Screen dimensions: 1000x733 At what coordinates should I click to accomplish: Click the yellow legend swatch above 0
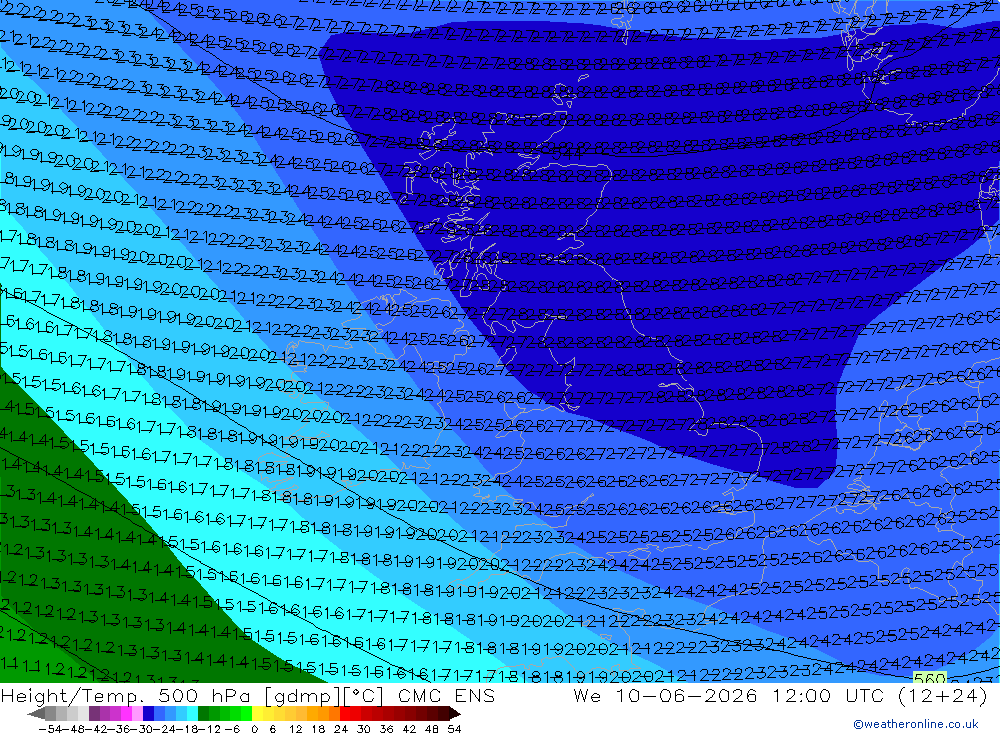point(258,714)
